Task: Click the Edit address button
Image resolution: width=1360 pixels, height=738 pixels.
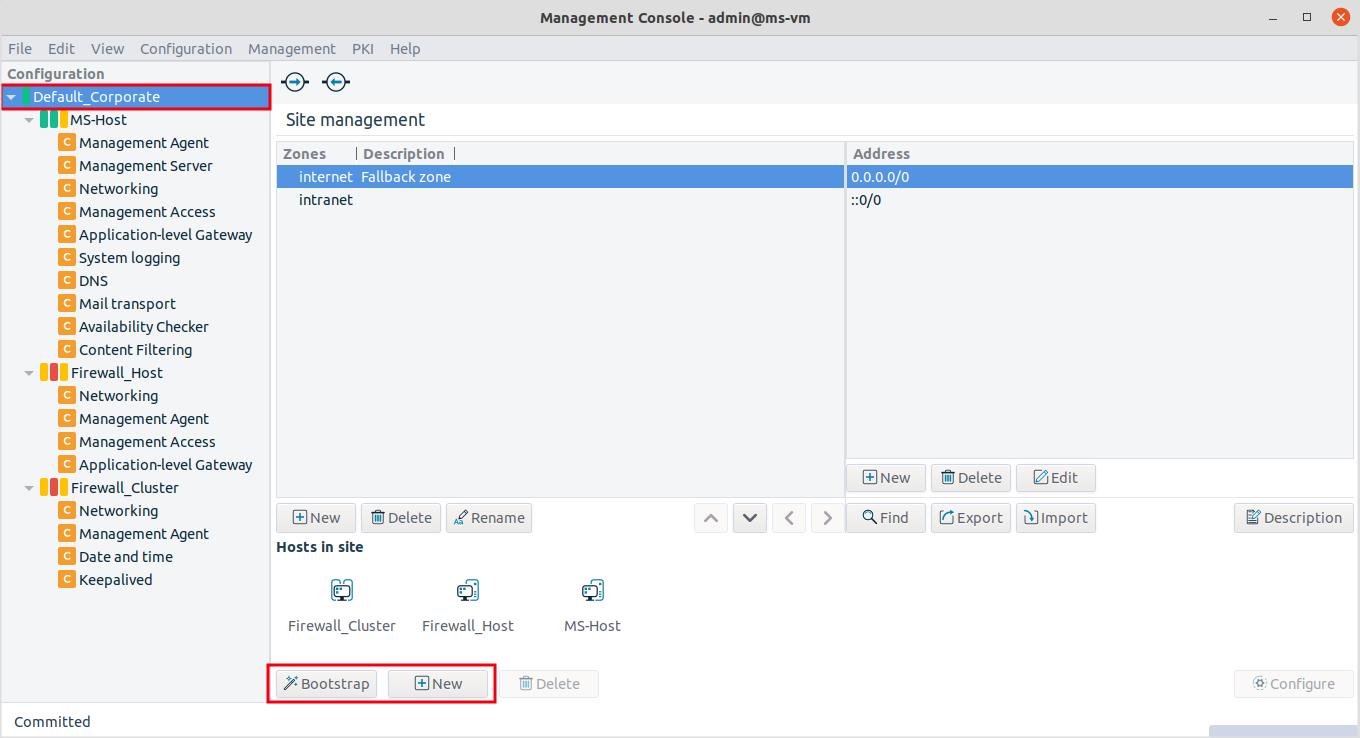Action: [x=1056, y=478]
